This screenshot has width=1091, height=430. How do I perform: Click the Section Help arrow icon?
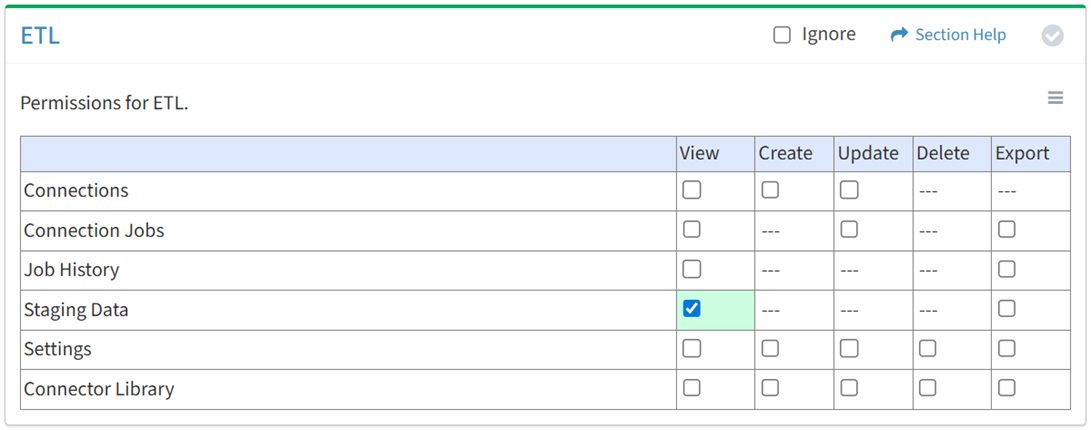pos(898,35)
